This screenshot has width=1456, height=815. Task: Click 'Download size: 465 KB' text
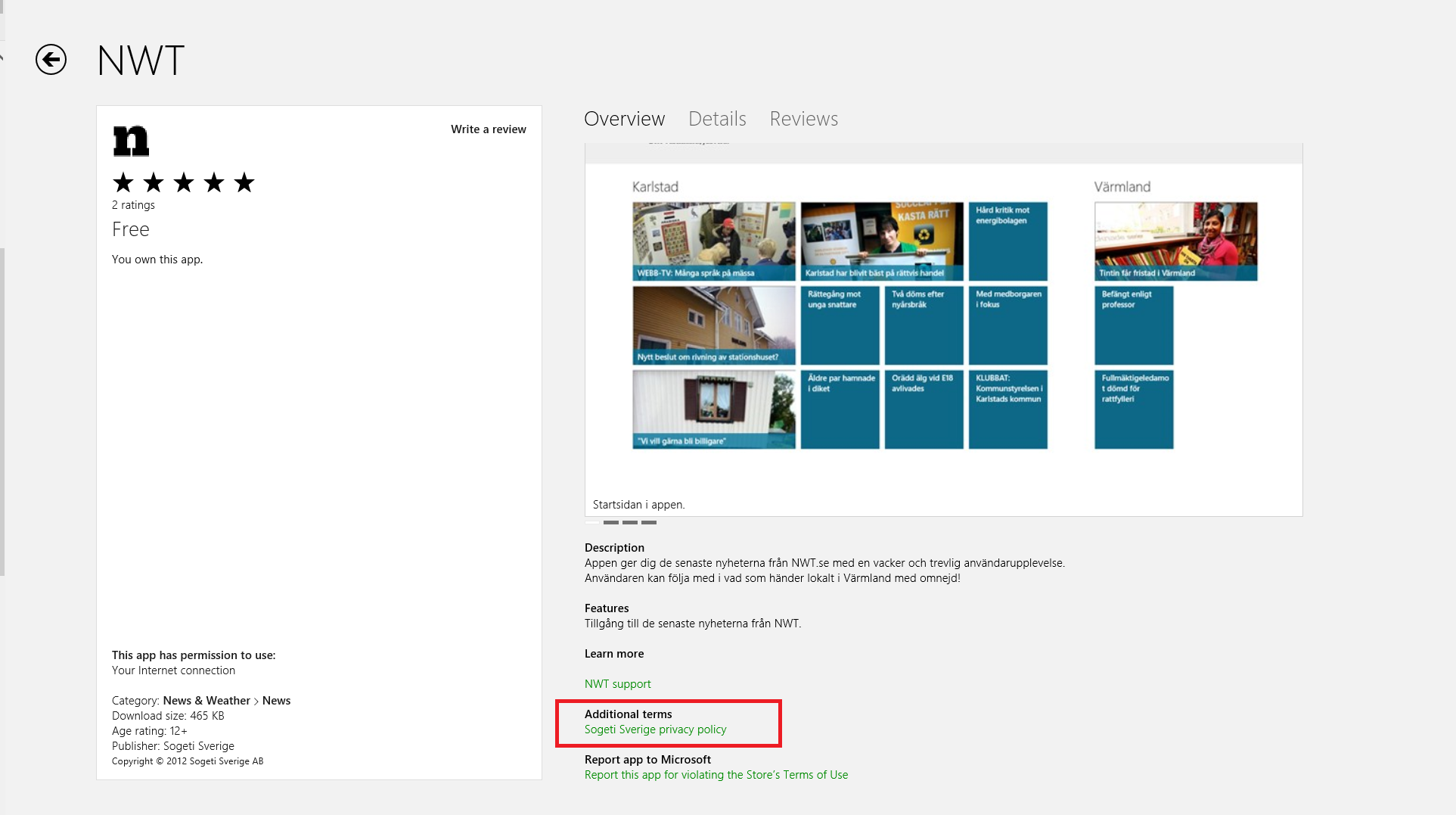tap(168, 716)
